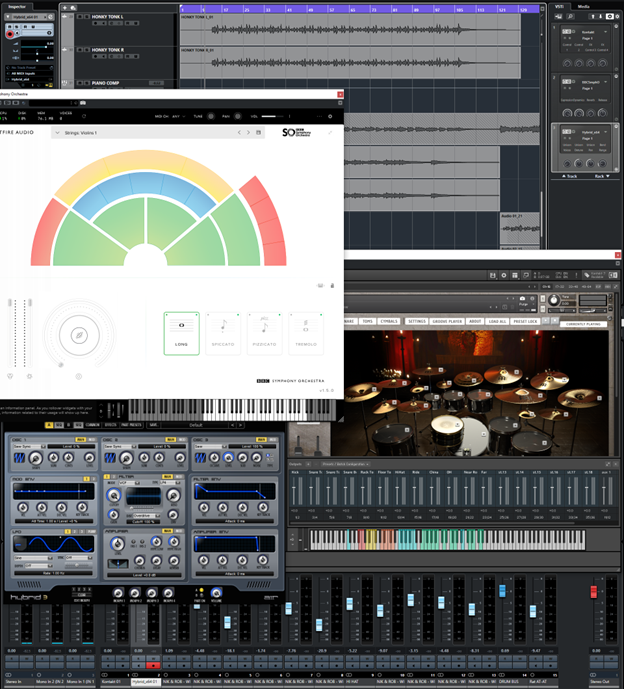Image resolution: width=624 pixels, height=689 pixels.
Task: Click the Amplifier level knob in Hybrid
Action: point(117,544)
